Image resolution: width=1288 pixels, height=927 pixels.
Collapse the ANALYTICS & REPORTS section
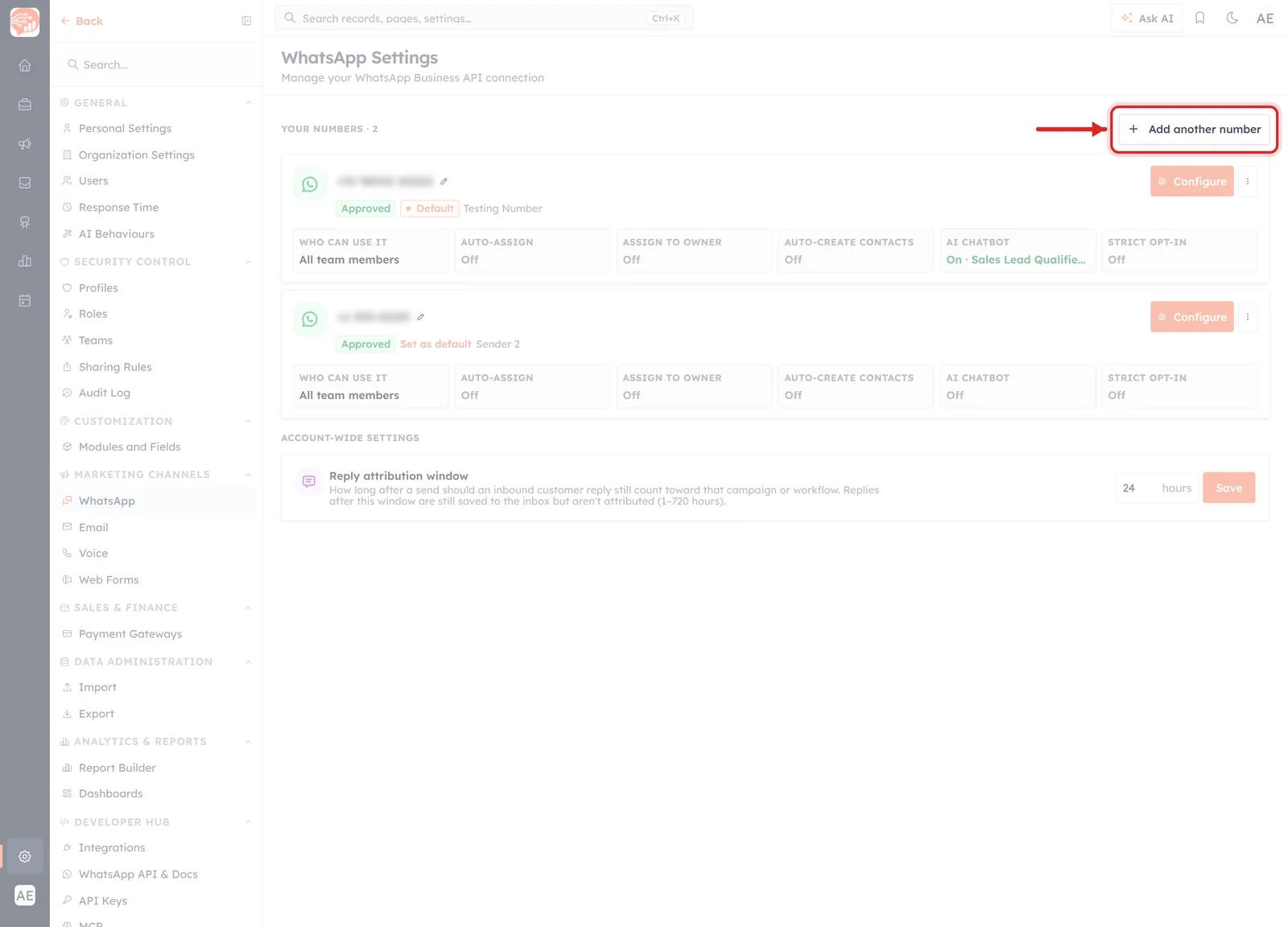[248, 741]
